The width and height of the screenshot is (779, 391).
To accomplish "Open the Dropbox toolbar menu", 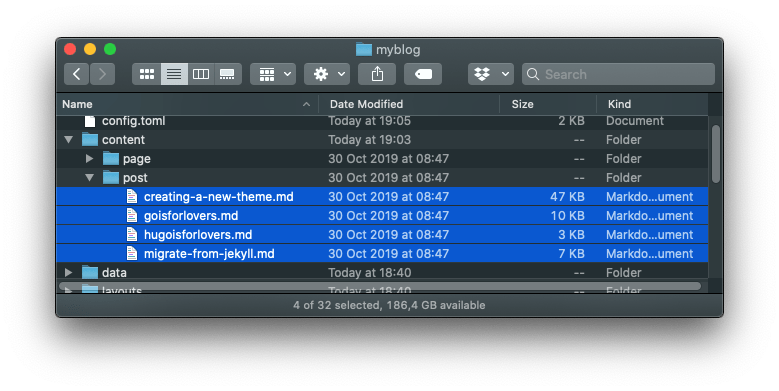I will pos(491,74).
